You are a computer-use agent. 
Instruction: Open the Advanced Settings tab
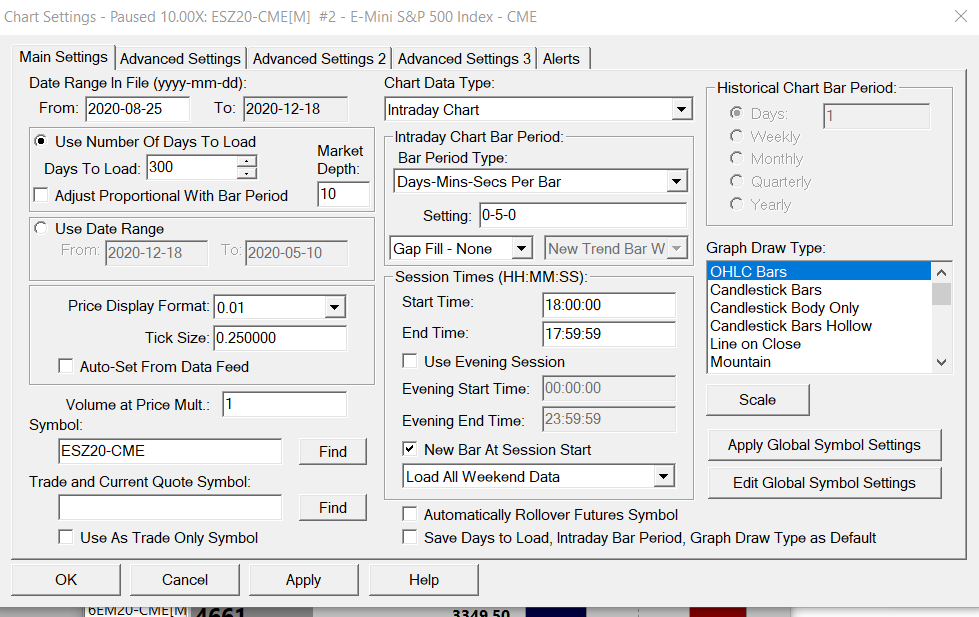click(180, 59)
